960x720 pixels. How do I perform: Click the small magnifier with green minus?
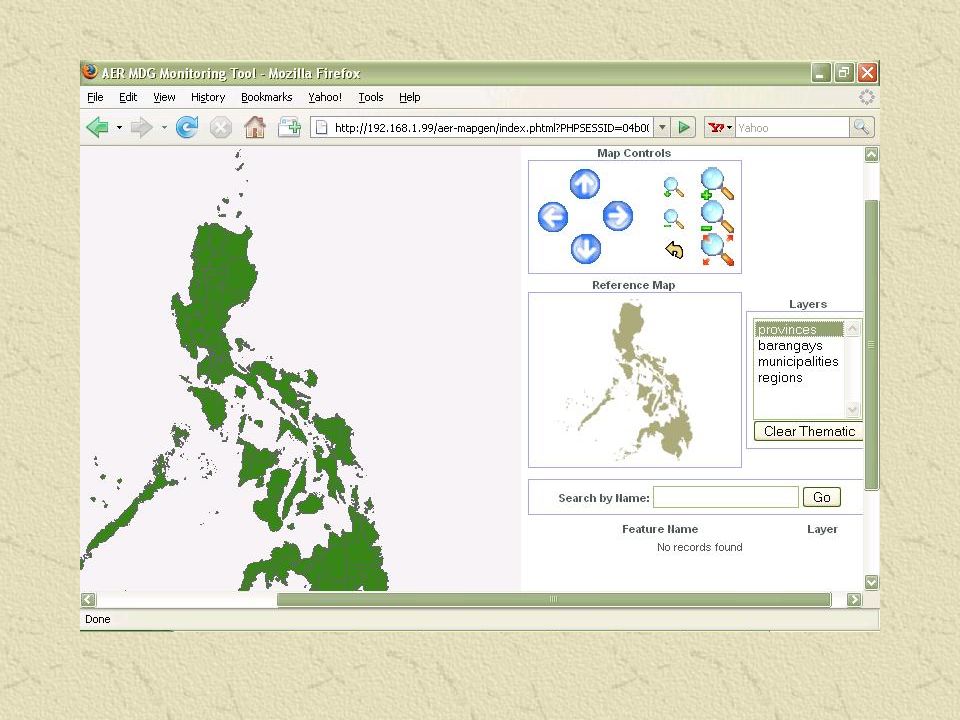tap(673, 219)
